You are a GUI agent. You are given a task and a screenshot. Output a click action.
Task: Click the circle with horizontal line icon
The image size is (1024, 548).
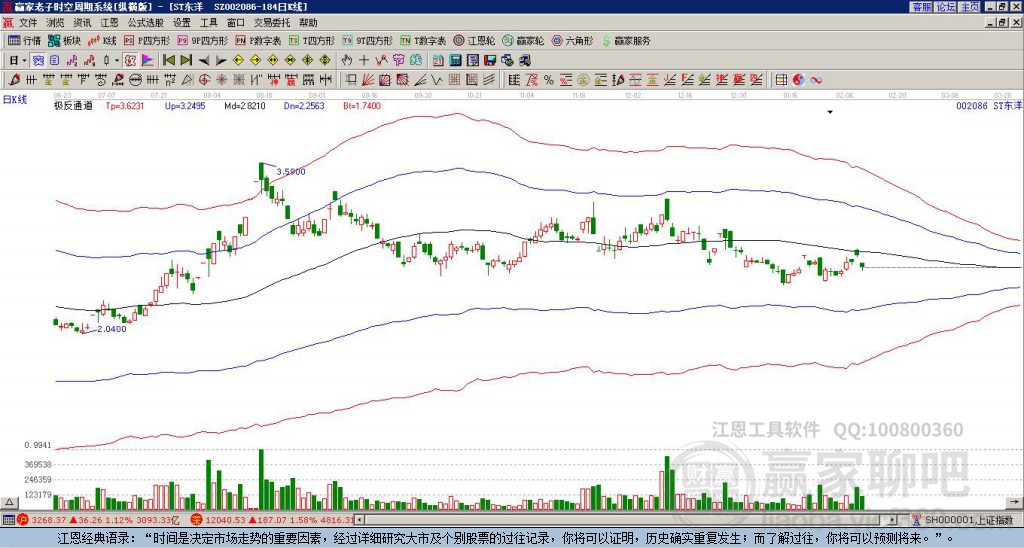pyautogui.click(x=135, y=80)
